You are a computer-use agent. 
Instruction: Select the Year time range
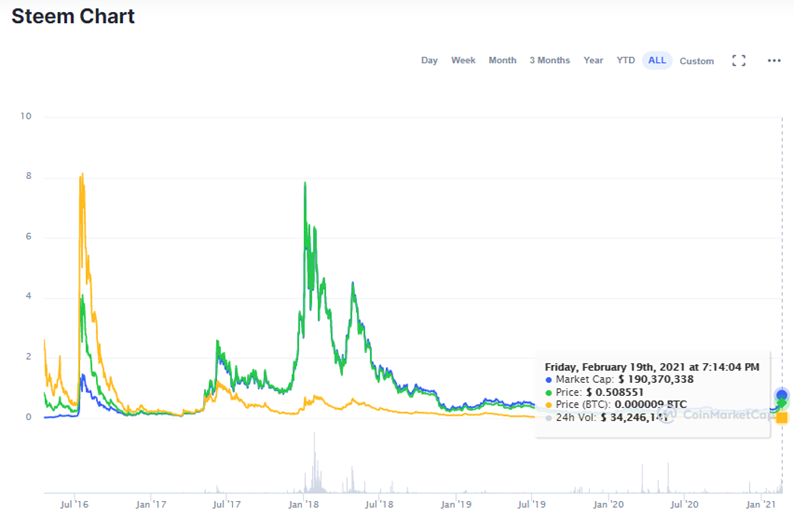pyautogui.click(x=593, y=60)
